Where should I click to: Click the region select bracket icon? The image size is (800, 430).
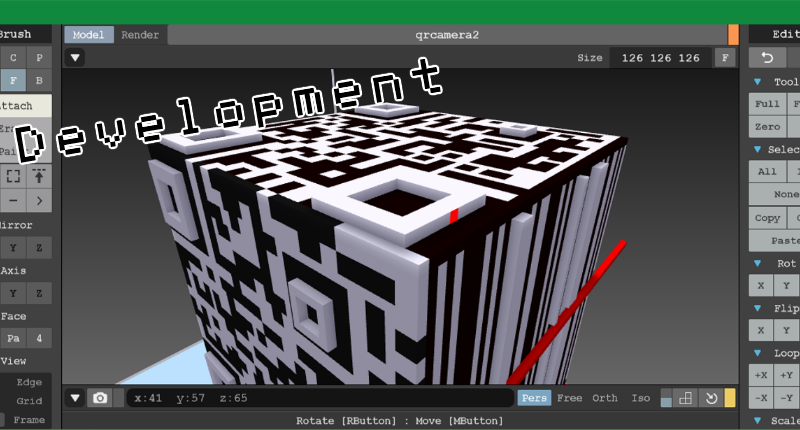point(12,176)
